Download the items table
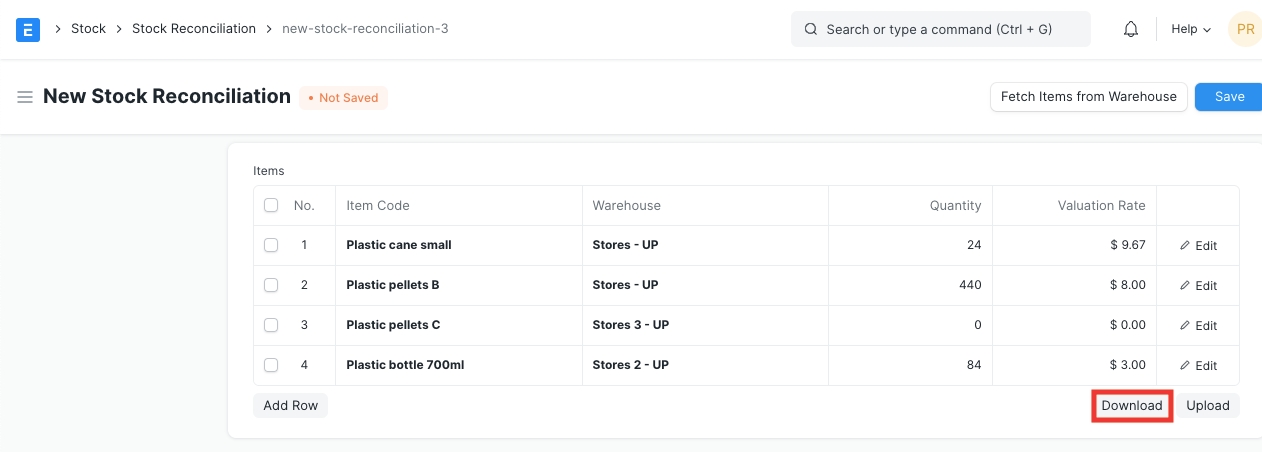Image resolution: width=1262 pixels, height=452 pixels. point(1131,405)
